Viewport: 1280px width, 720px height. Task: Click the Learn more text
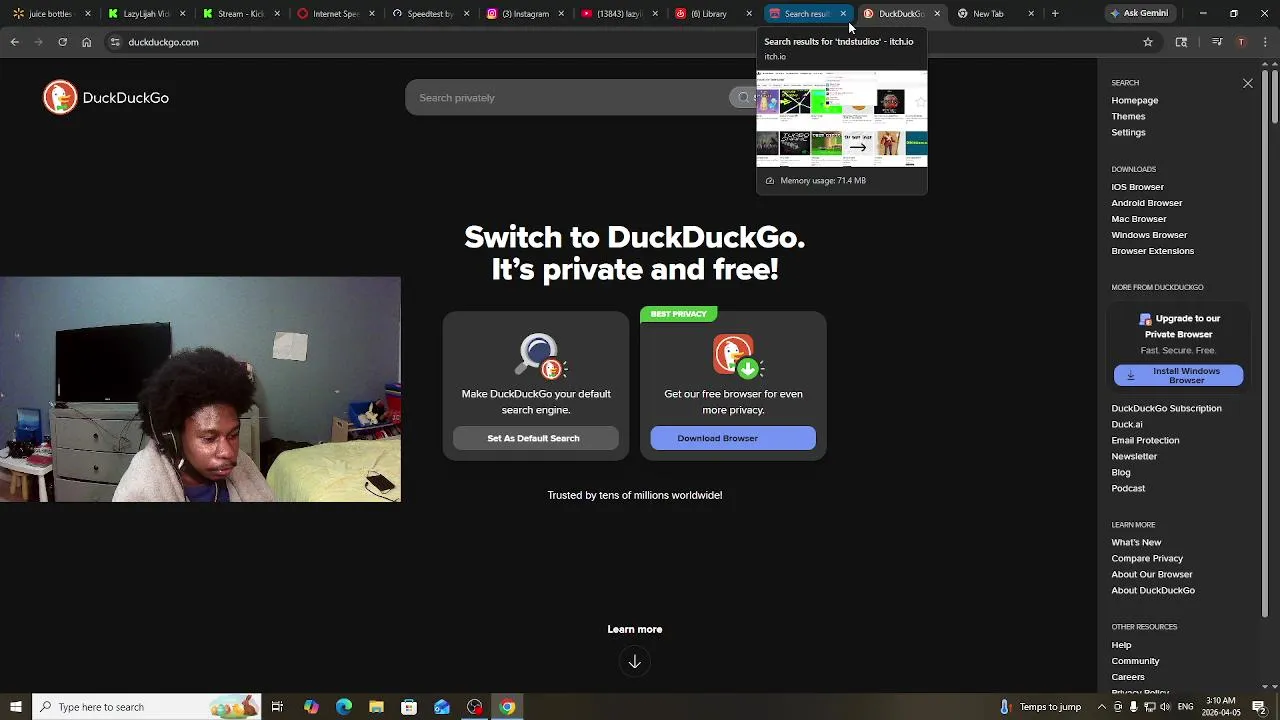click(634, 629)
